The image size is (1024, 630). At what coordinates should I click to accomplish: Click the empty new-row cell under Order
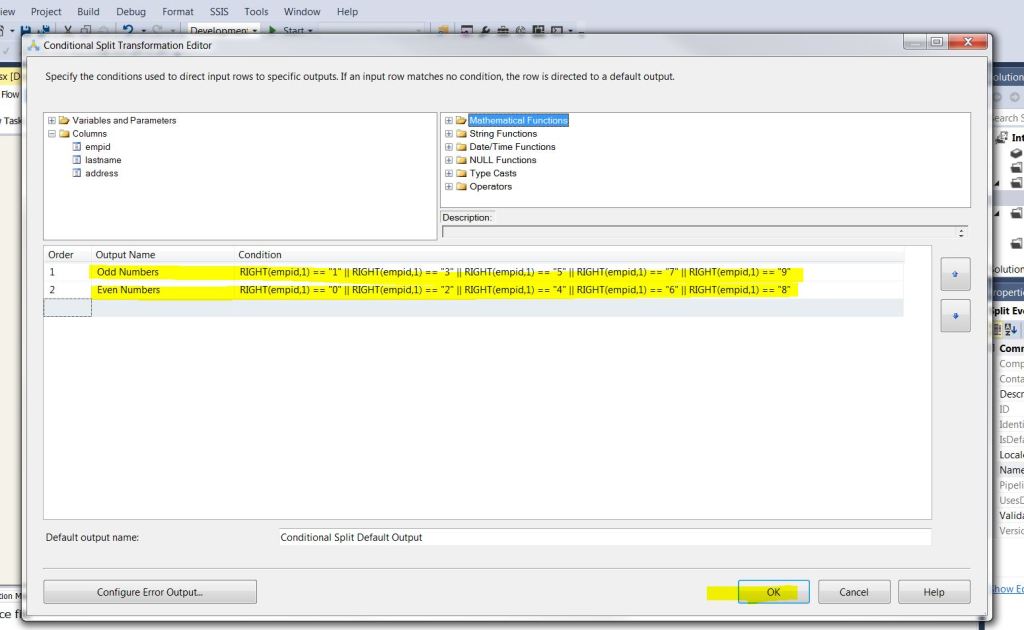(67, 307)
